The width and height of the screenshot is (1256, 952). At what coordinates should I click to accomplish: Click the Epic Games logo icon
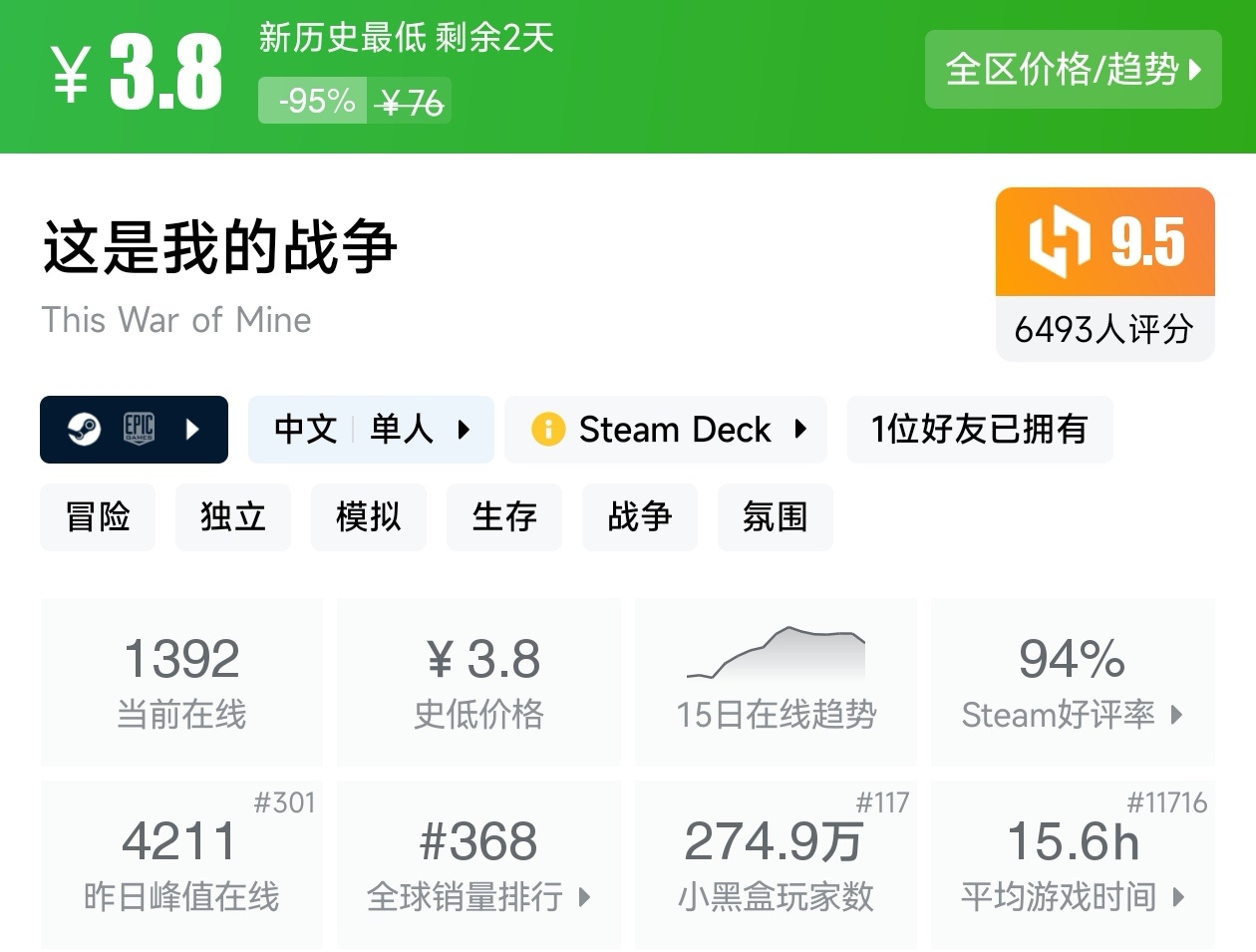click(139, 429)
